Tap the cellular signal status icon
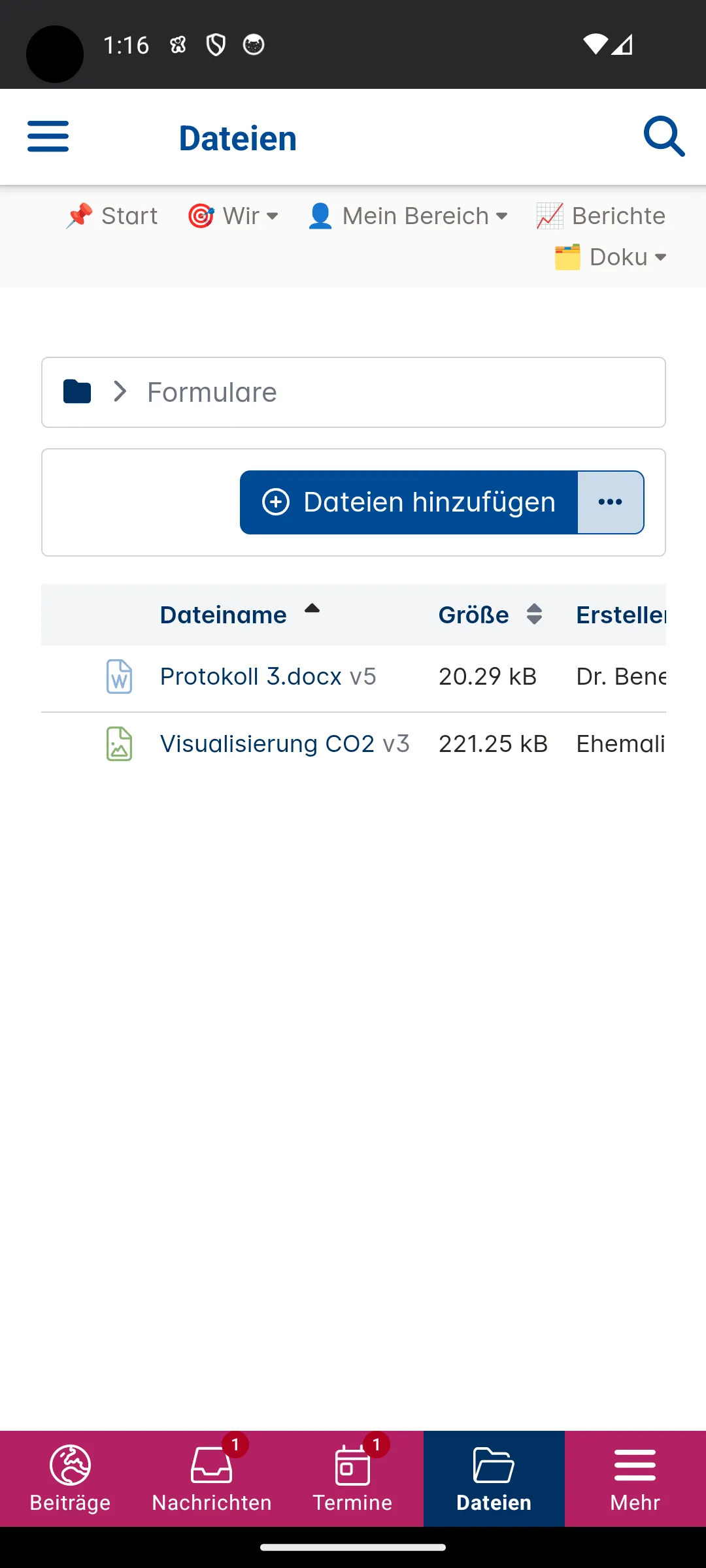 pyautogui.click(x=622, y=44)
